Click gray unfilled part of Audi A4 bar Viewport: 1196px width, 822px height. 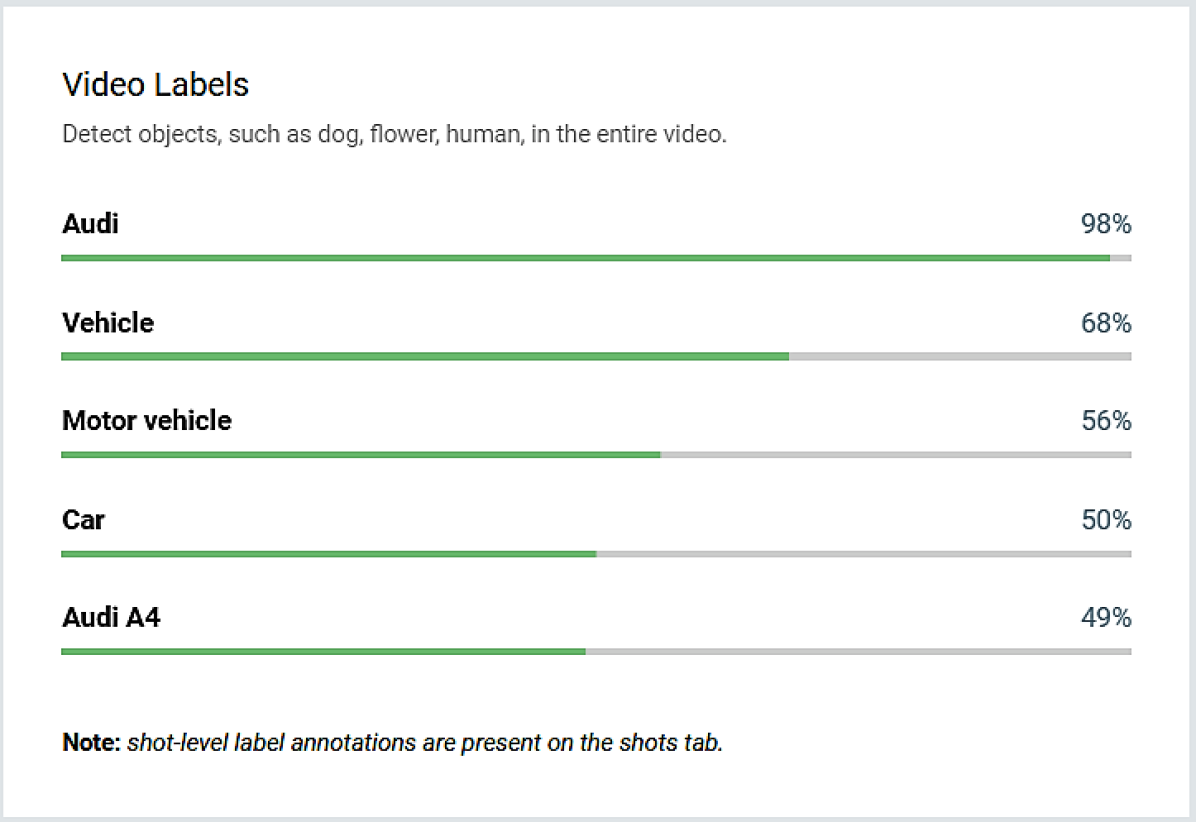[x=858, y=652]
